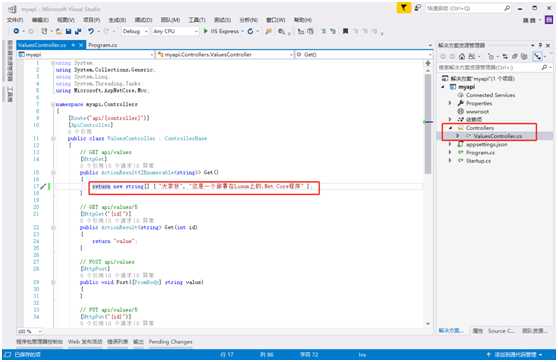The height and width of the screenshot is (362, 558).
Task: Open the View menu
Action: (66, 20)
